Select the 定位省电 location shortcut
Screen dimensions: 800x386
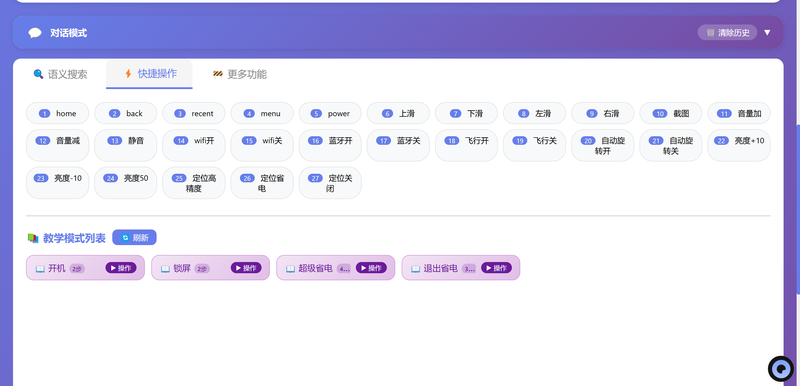pyautogui.click(x=262, y=183)
